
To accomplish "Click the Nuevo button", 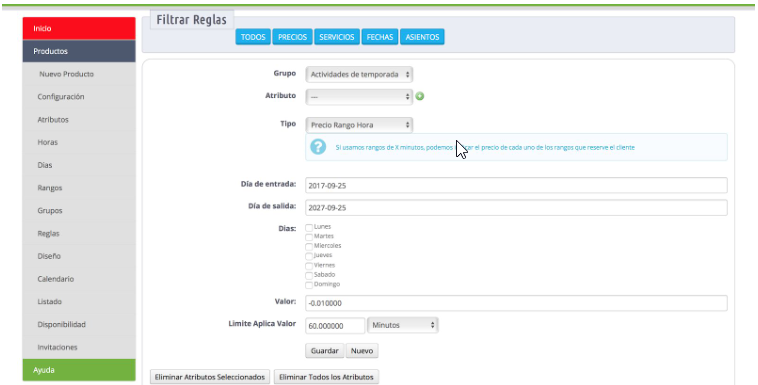I will click(x=362, y=351).
